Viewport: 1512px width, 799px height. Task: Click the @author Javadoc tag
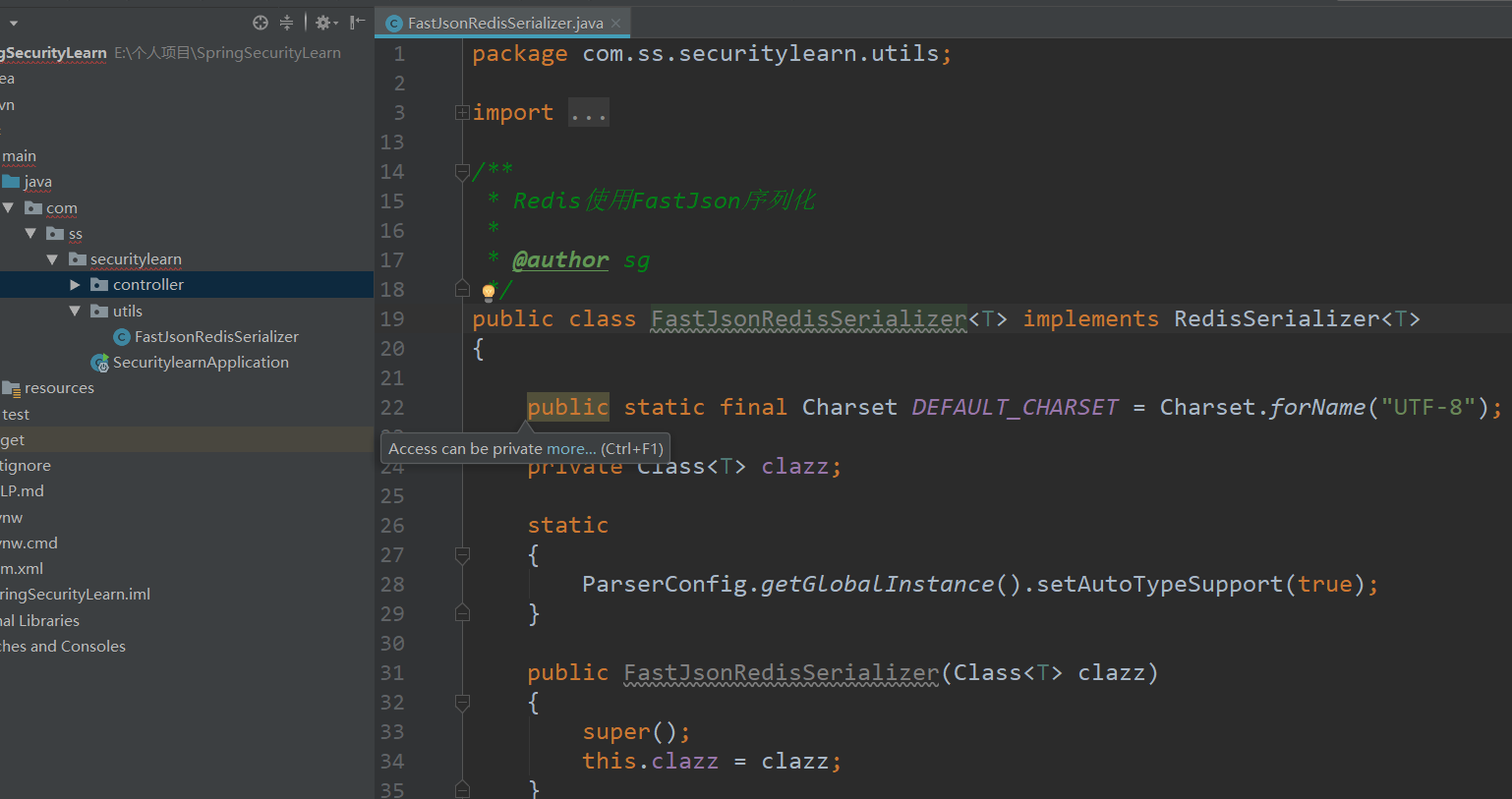[560, 259]
